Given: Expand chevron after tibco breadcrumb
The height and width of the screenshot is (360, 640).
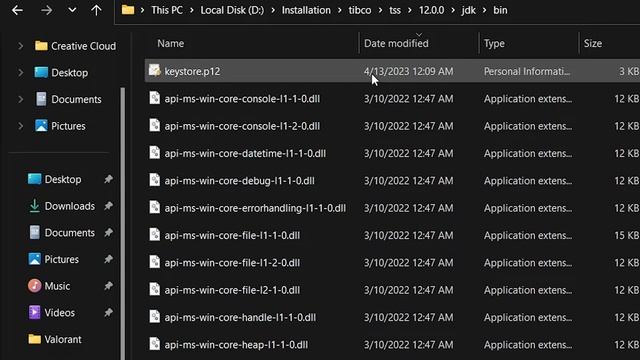Looking at the screenshot, I should pyautogui.click(x=380, y=10).
